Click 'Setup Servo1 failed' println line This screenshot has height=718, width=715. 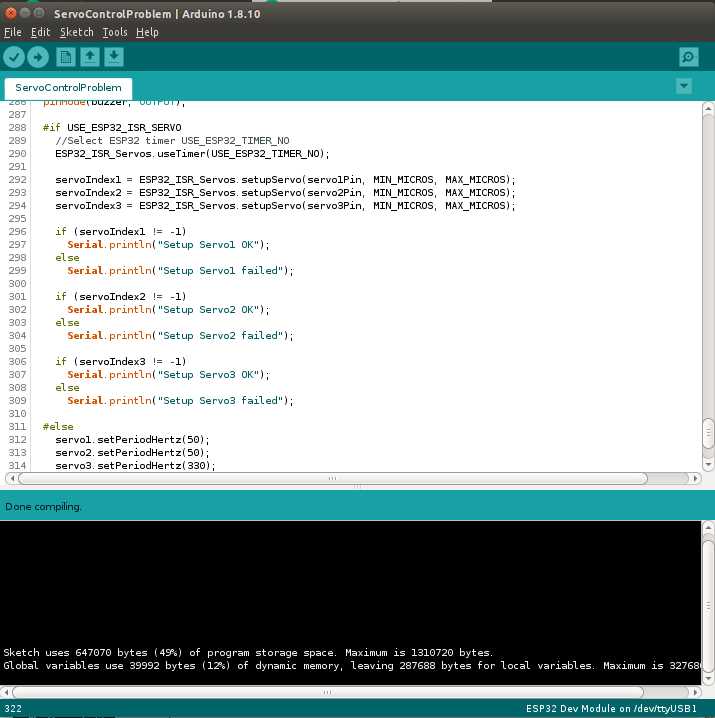click(x=180, y=271)
